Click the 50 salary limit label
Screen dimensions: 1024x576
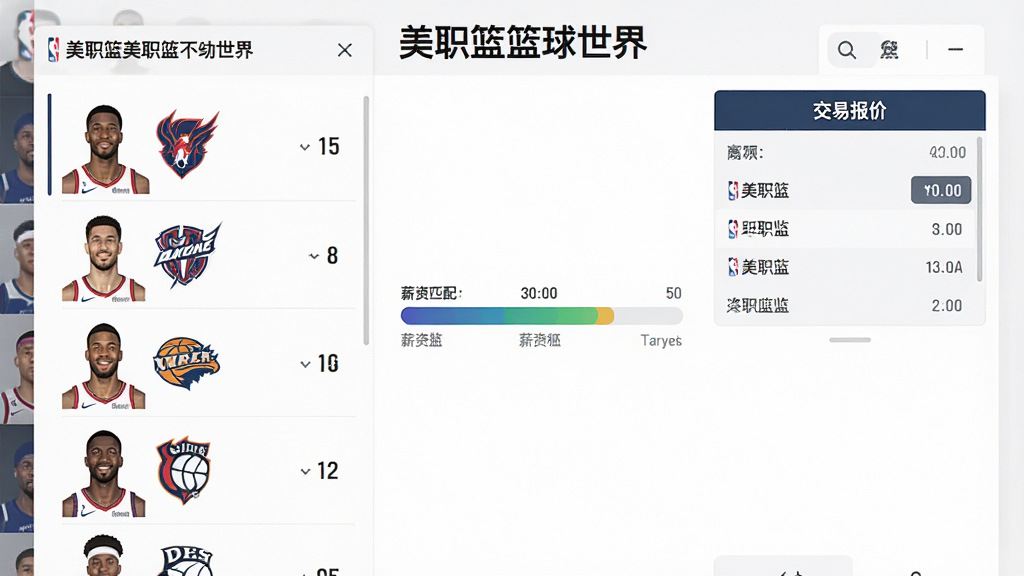(673, 293)
